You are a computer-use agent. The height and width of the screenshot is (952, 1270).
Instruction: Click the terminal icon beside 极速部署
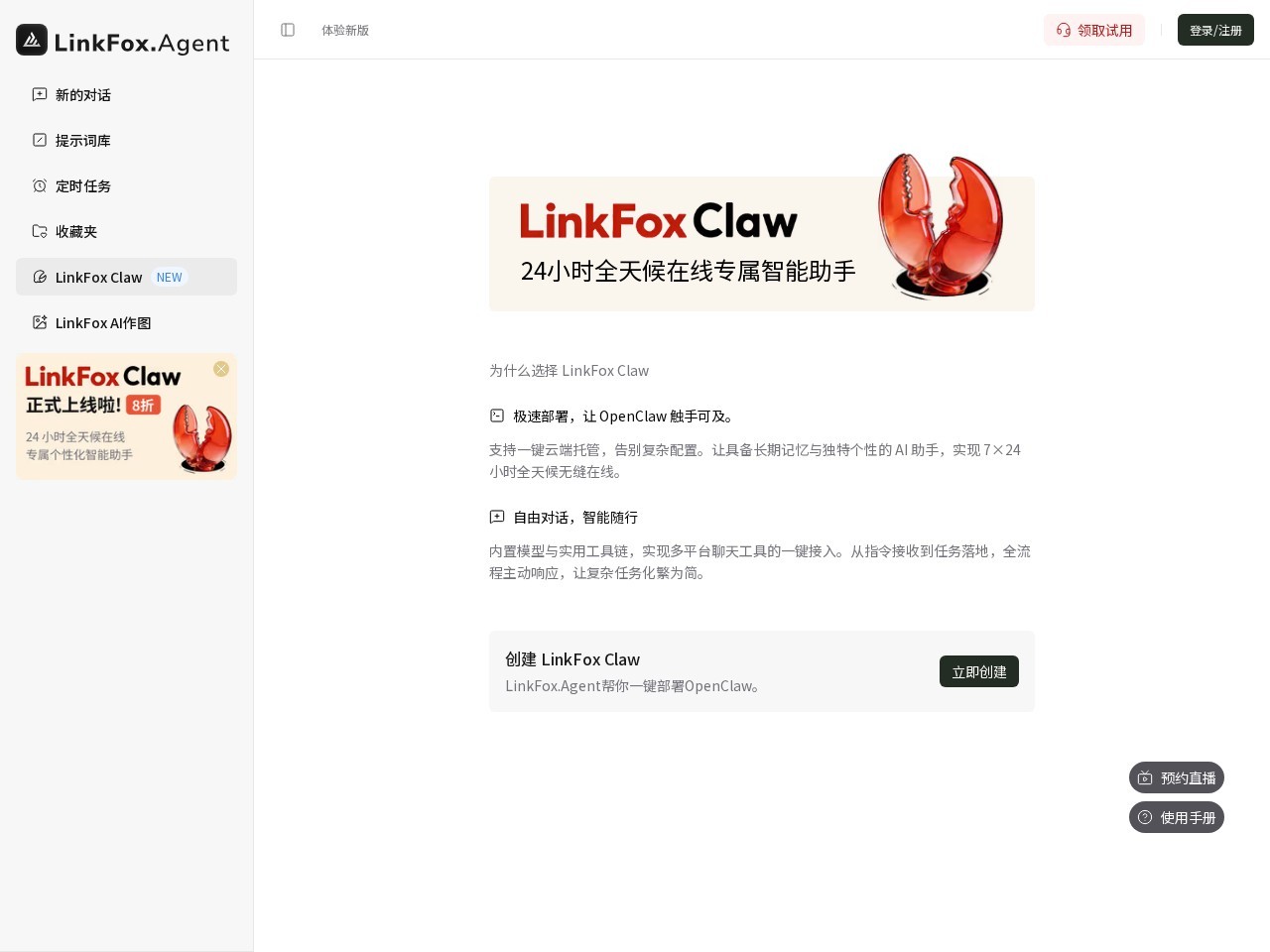(x=497, y=416)
